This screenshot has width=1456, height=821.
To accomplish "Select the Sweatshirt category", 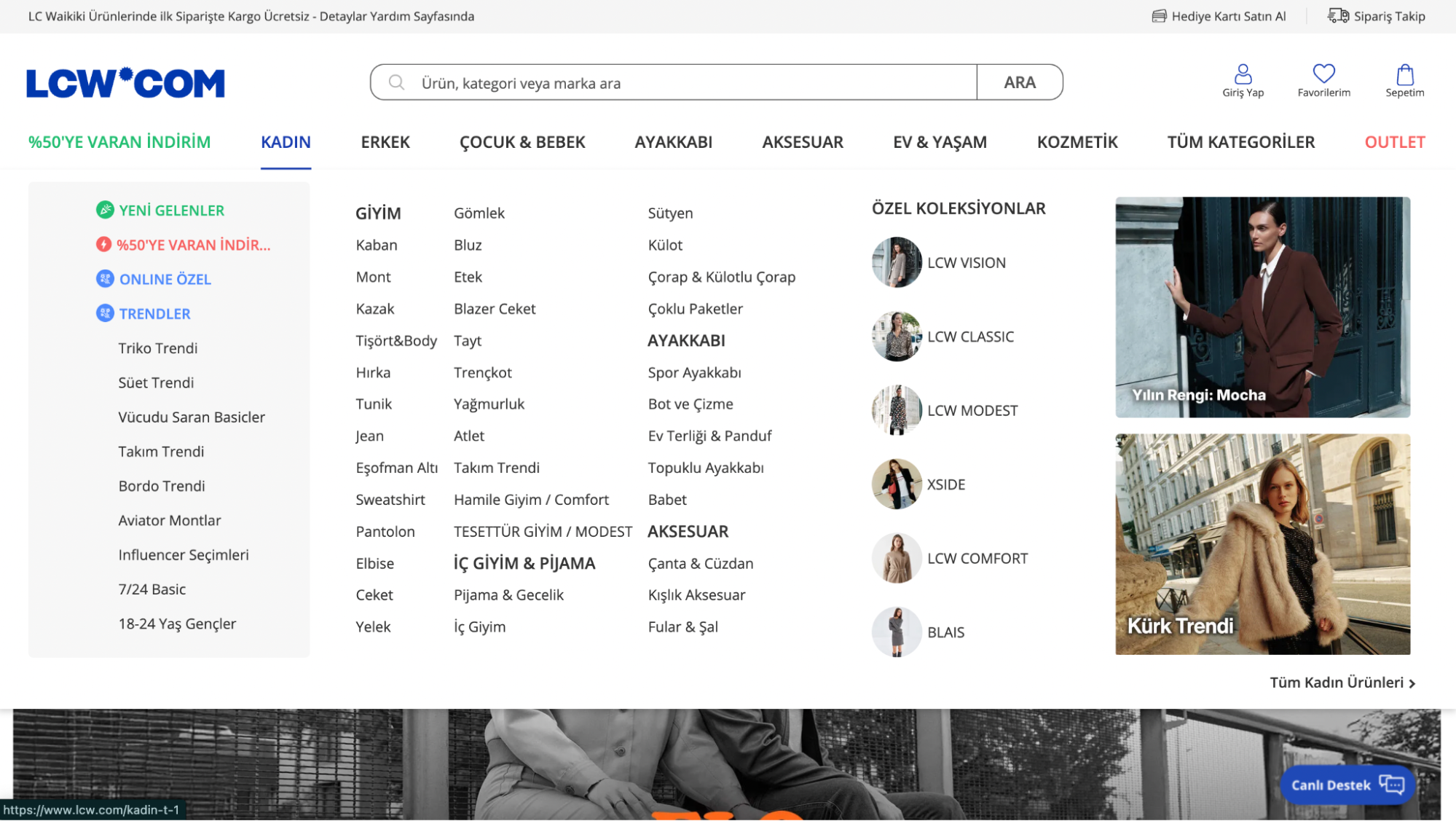I will (390, 499).
